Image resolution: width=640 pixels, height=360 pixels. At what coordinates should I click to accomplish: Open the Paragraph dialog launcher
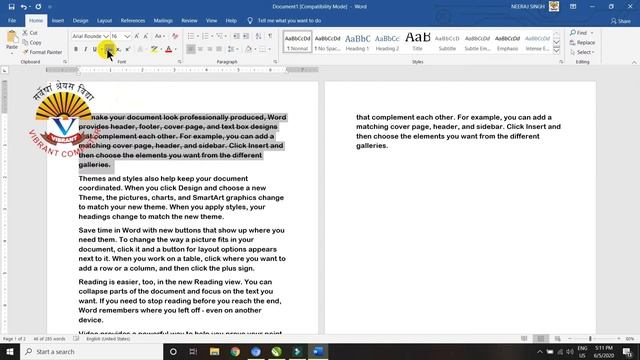coord(276,62)
